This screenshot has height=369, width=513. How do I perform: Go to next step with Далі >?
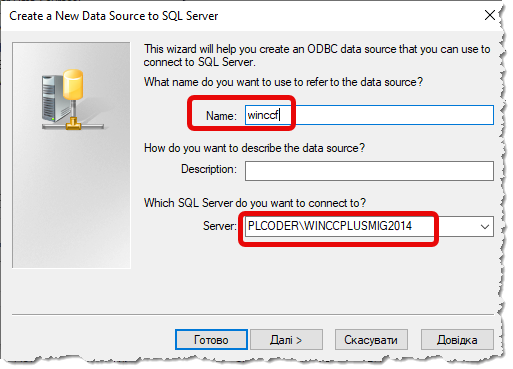coord(286,340)
